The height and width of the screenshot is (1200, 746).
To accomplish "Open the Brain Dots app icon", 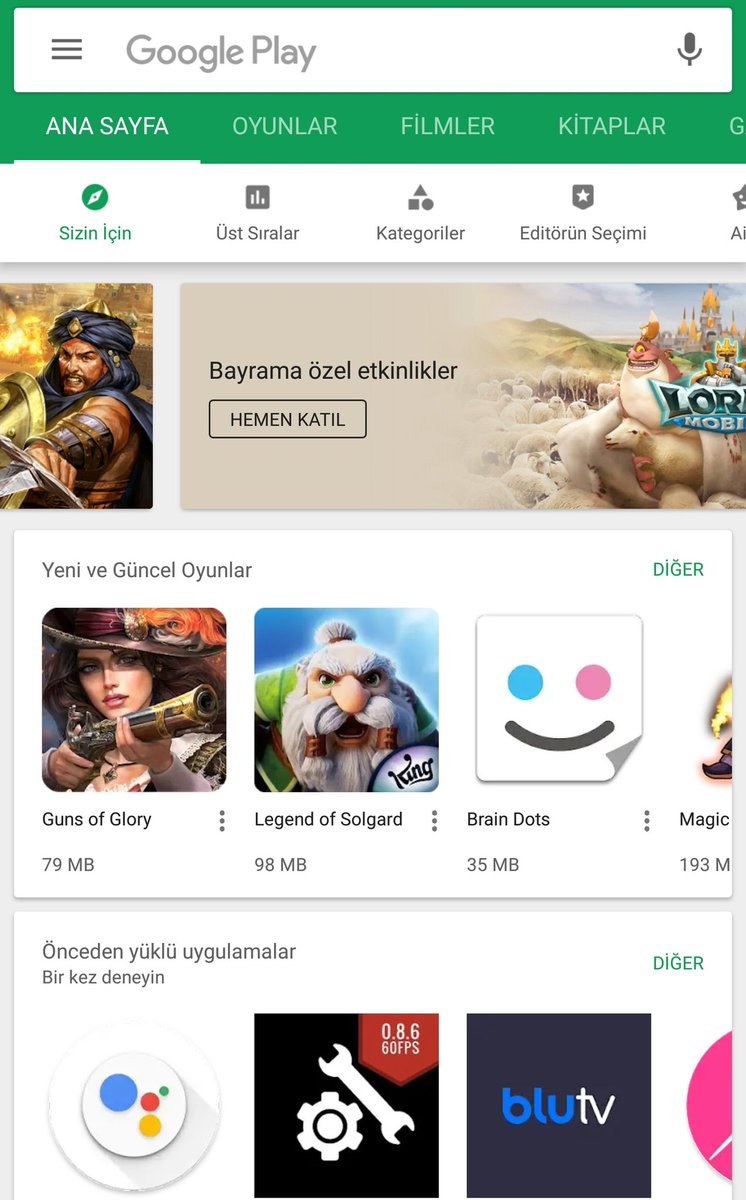I will 559,700.
